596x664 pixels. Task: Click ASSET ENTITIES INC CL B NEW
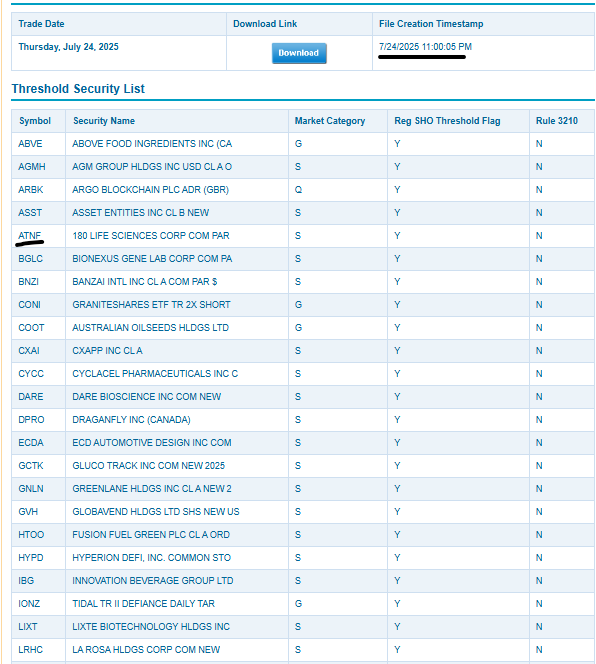(141, 212)
